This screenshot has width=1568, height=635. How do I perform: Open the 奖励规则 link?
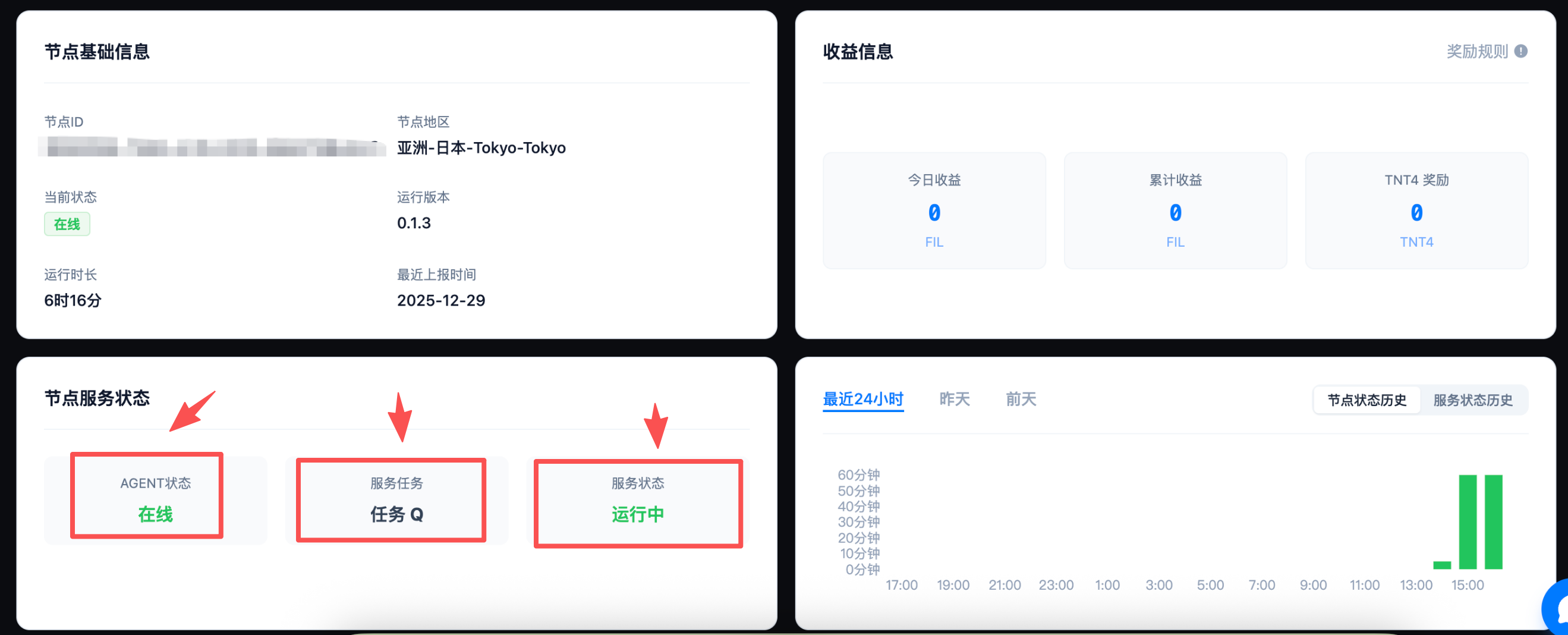click(1476, 51)
